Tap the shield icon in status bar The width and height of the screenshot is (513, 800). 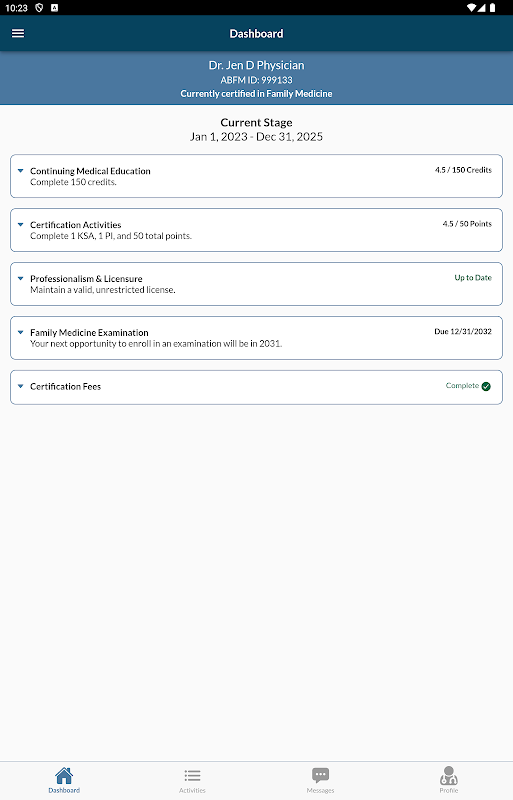click(x=39, y=8)
